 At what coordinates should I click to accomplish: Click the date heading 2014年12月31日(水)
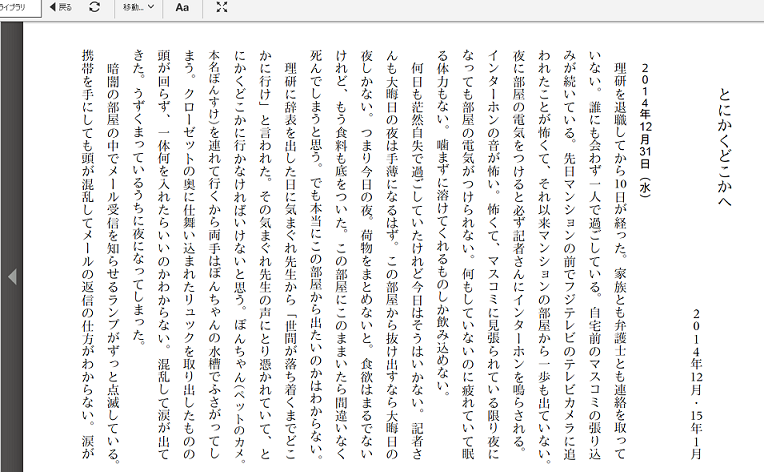click(645, 130)
